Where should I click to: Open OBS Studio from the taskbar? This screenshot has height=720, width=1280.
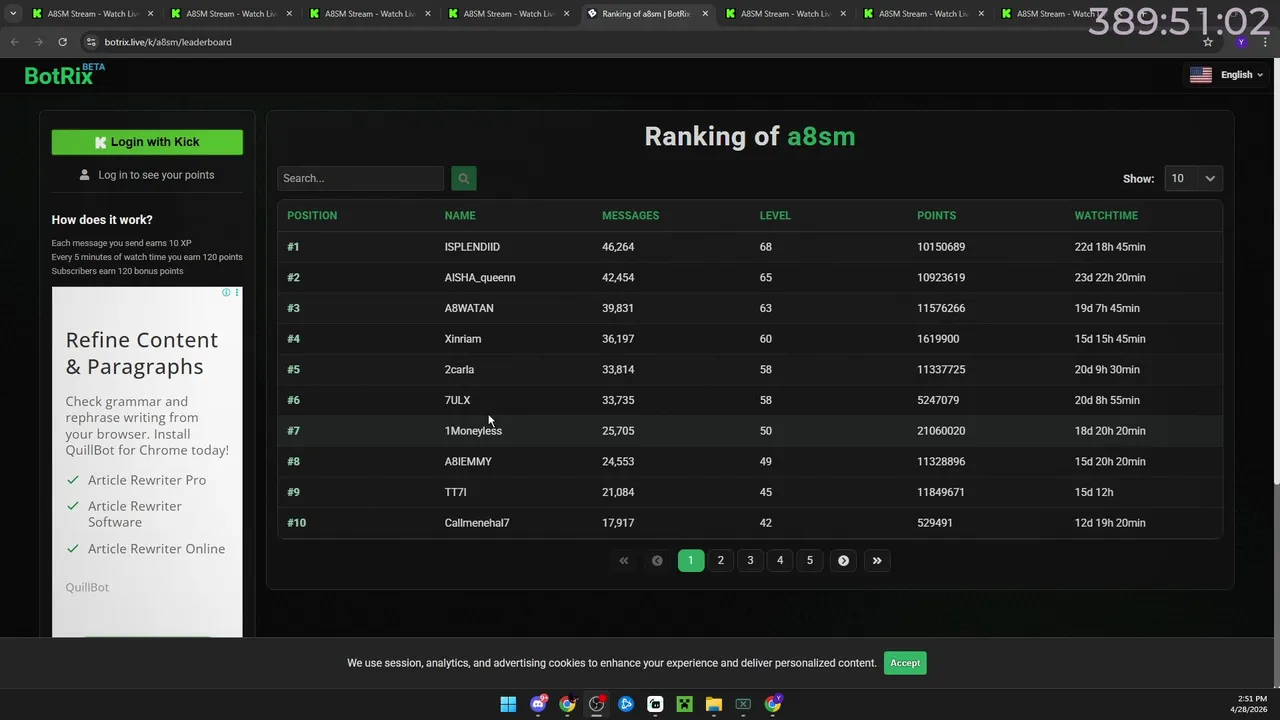(x=597, y=704)
